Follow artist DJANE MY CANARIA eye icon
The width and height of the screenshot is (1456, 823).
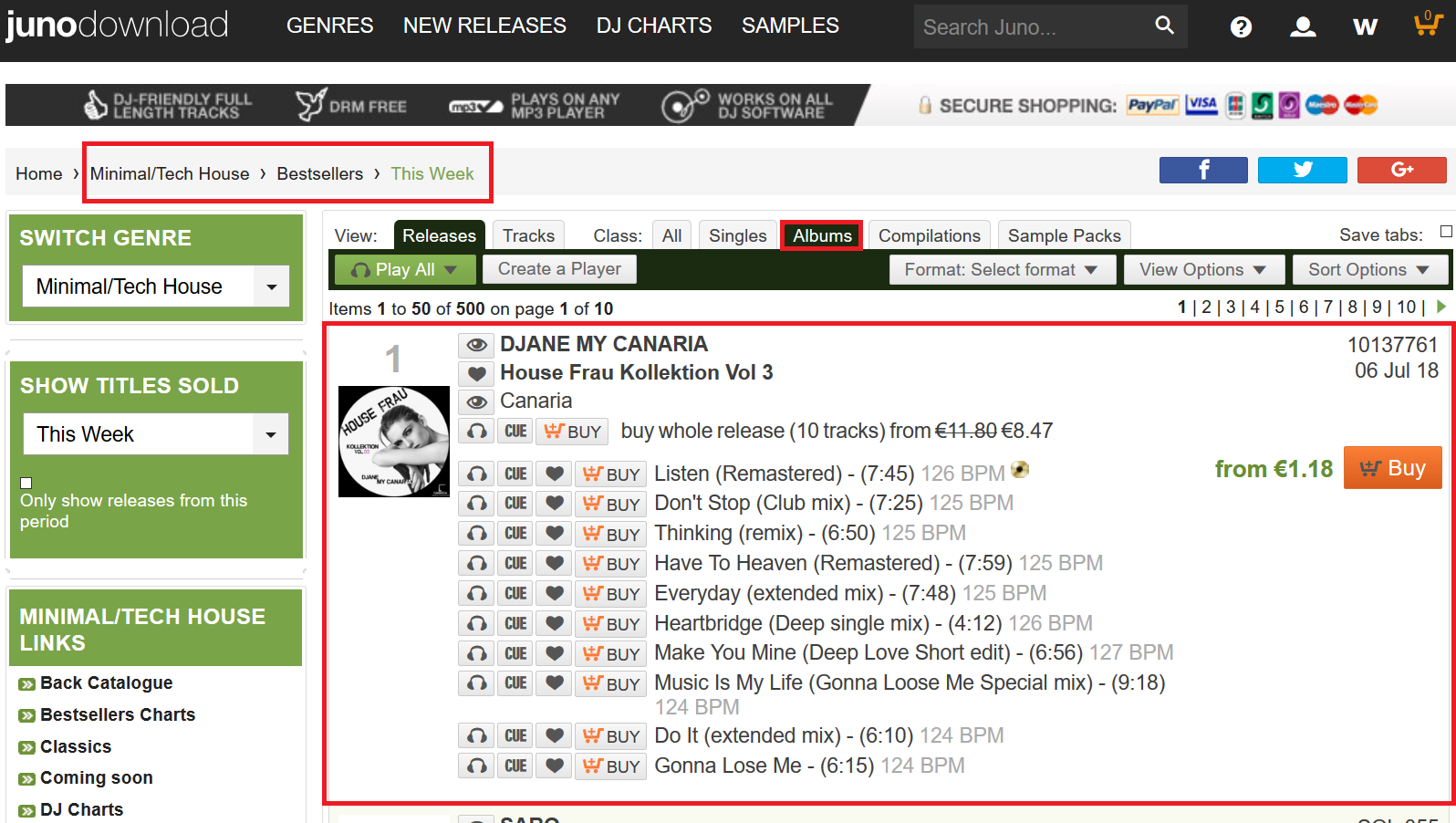coord(476,344)
